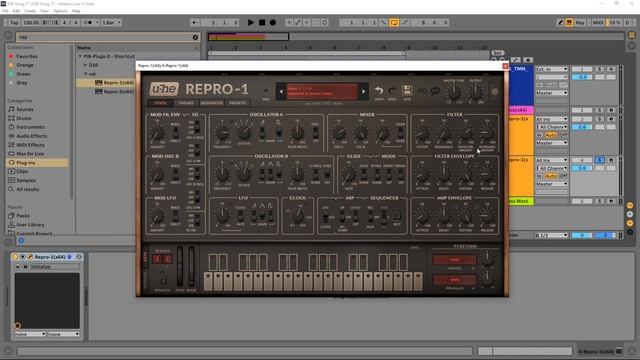The height and width of the screenshot is (360, 640).
Task: Select the Green collection
Action: 23,74
